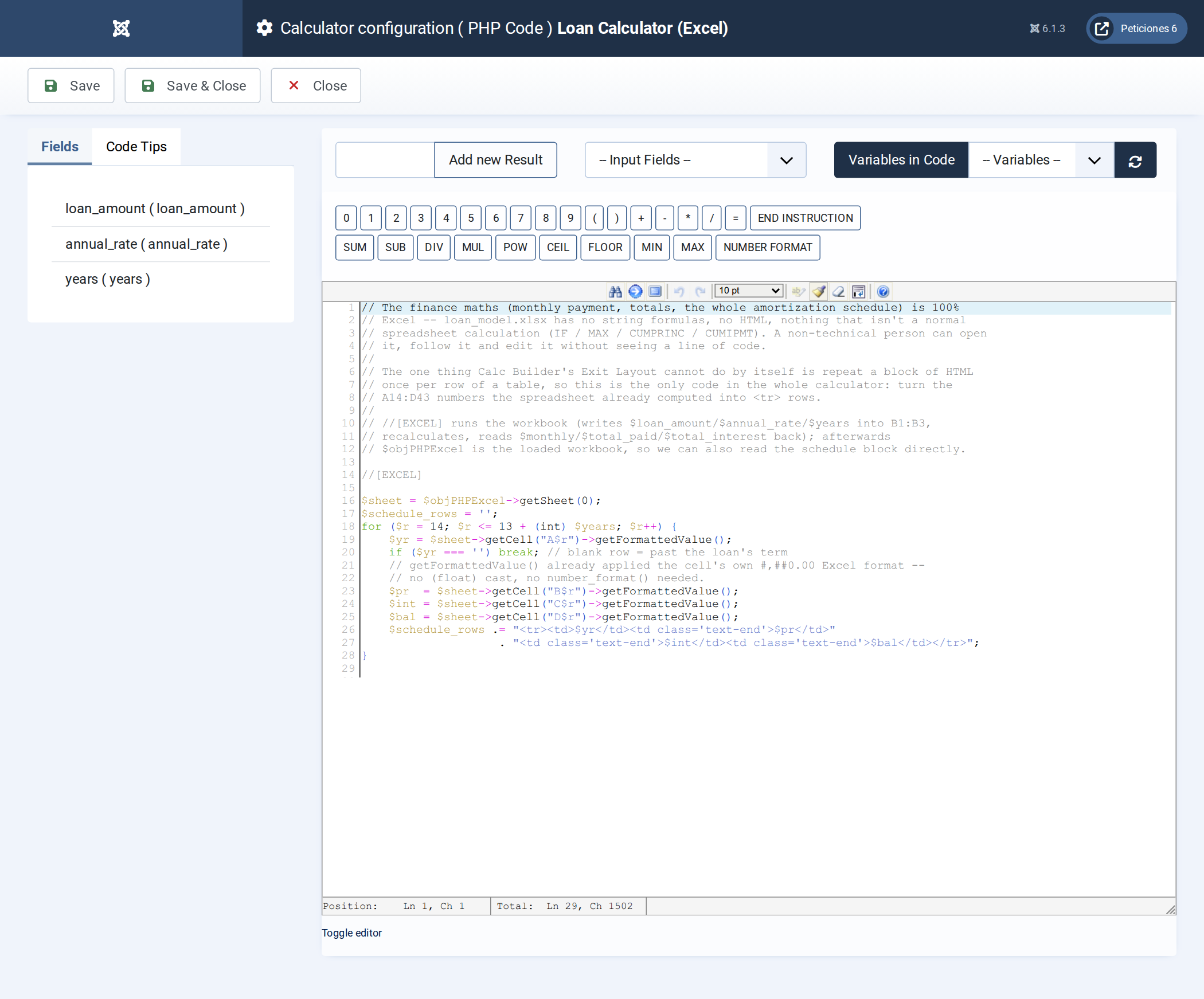1204x999 pixels.
Task: Click the Save & Close button
Action: pyautogui.click(x=193, y=86)
